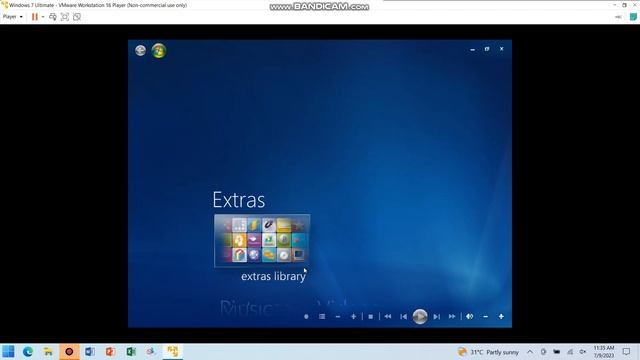The height and width of the screenshot is (360, 640).
Task: Skip forward to next track
Action: pos(436,316)
